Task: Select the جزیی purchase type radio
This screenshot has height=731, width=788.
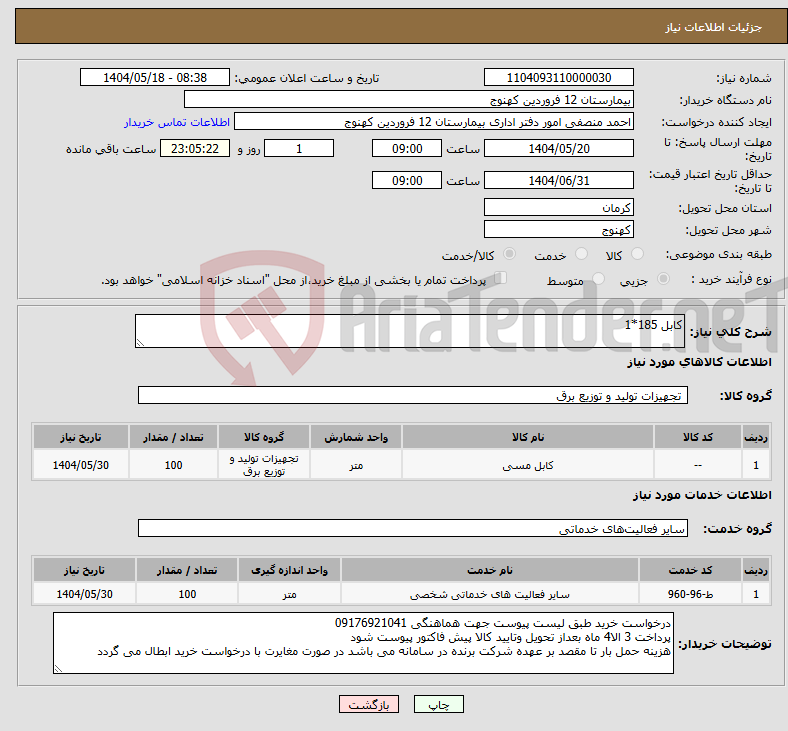Action: pyautogui.click(x=663, y=278)
